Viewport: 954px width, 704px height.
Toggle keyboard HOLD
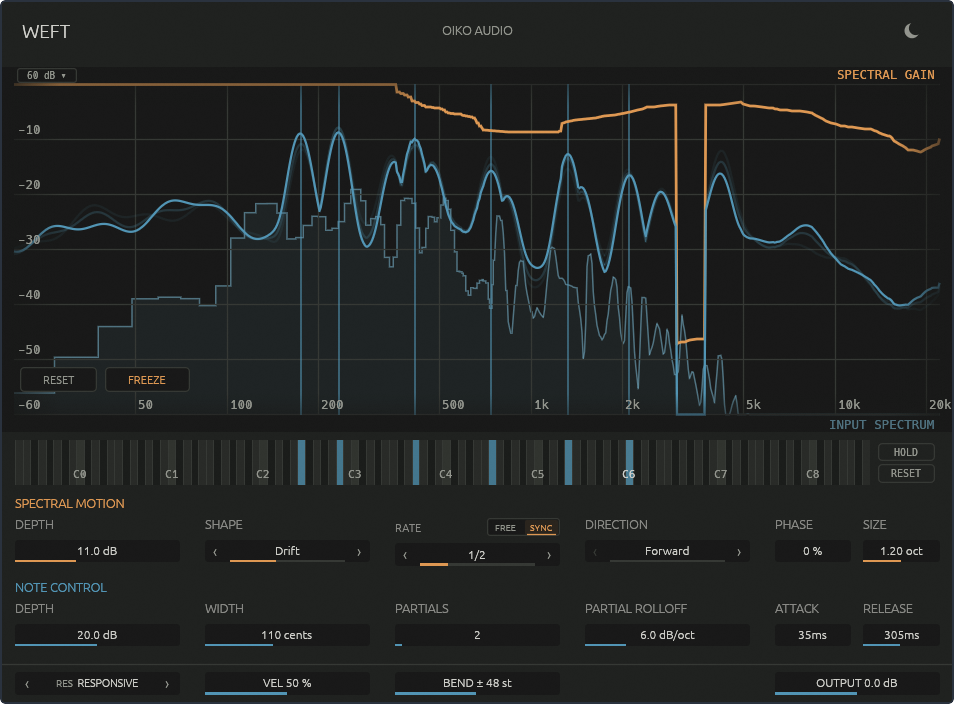click(x=906, y=452)
